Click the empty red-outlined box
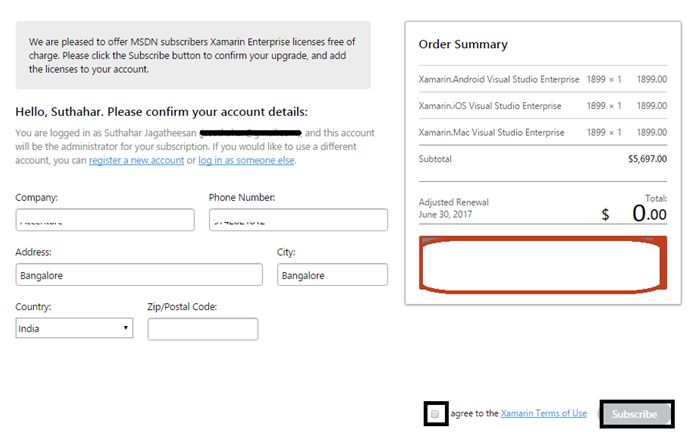Screen dimensions: 700x432 coord(540,265)
